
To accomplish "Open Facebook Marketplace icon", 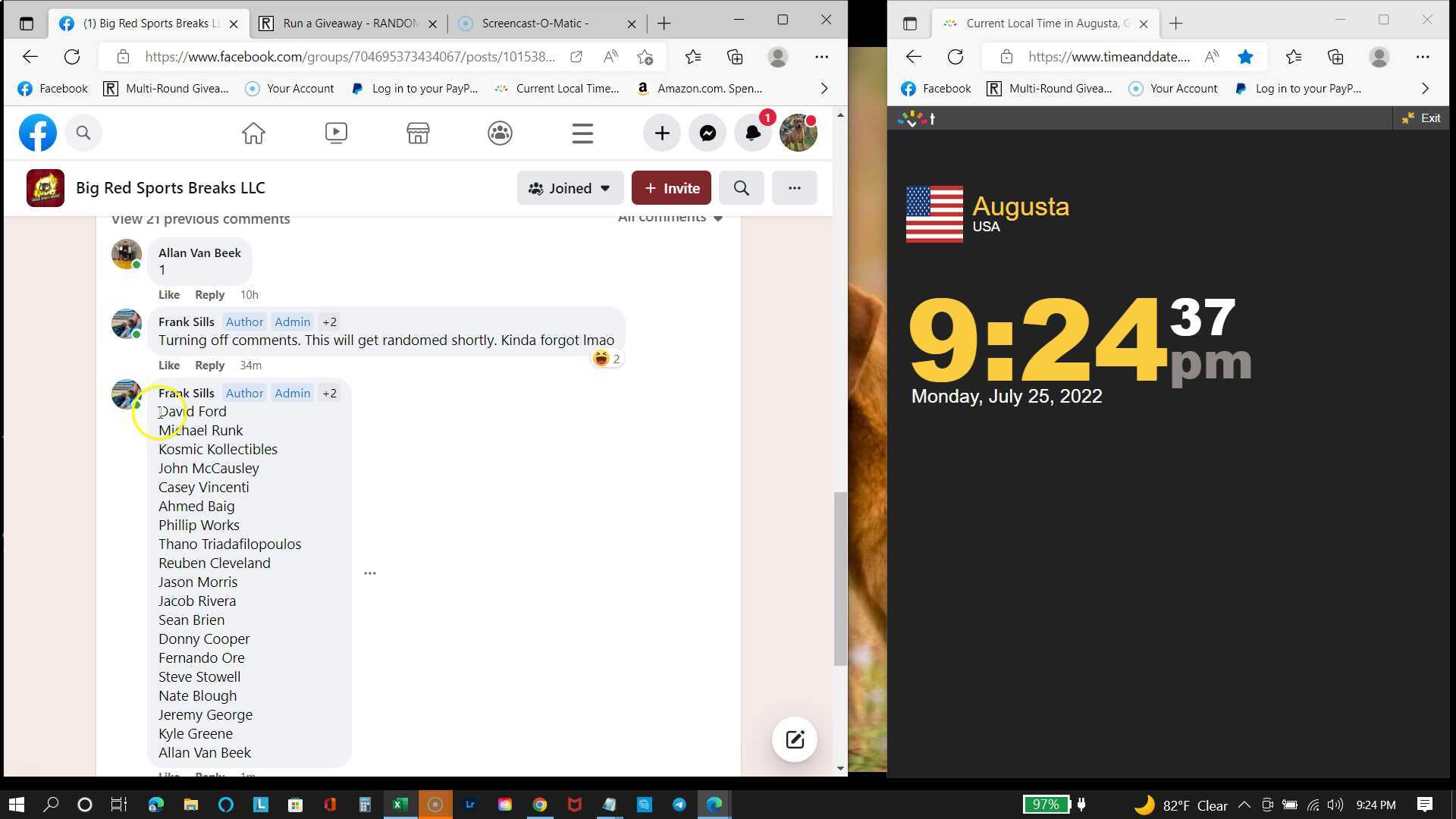I will pos(418,133).
